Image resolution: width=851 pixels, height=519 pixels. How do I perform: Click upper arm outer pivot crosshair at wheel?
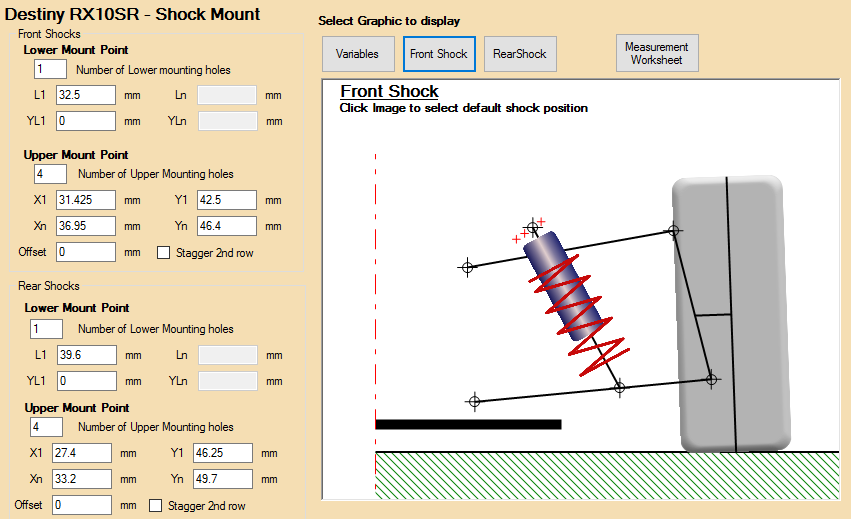pos(674,231)
